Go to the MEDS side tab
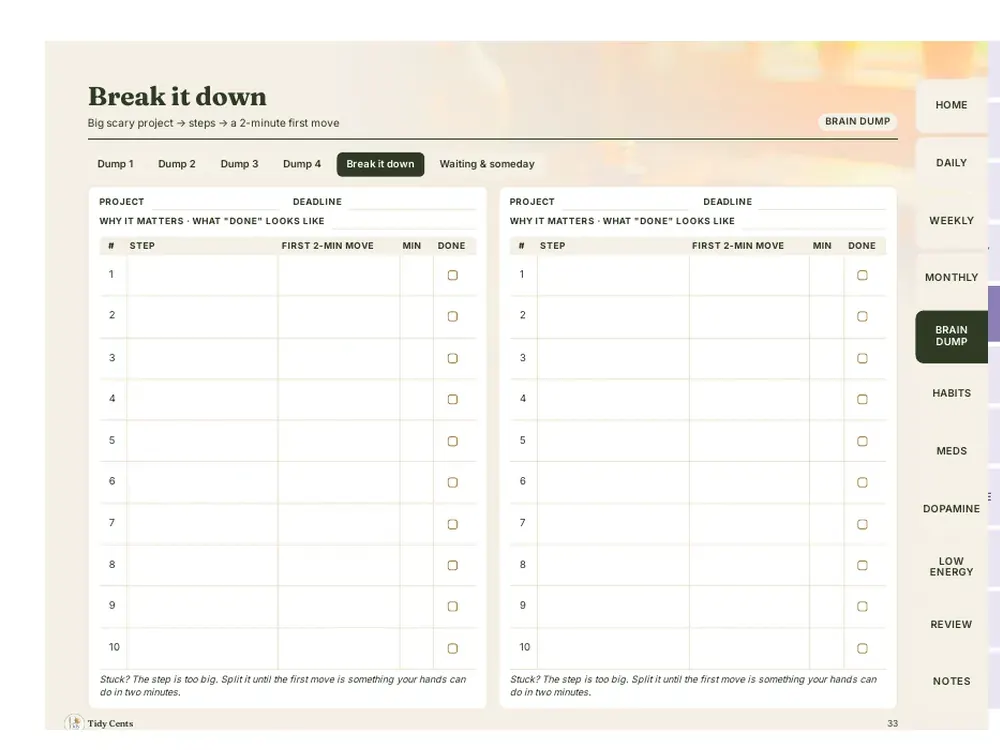 [x=951, y=451]
